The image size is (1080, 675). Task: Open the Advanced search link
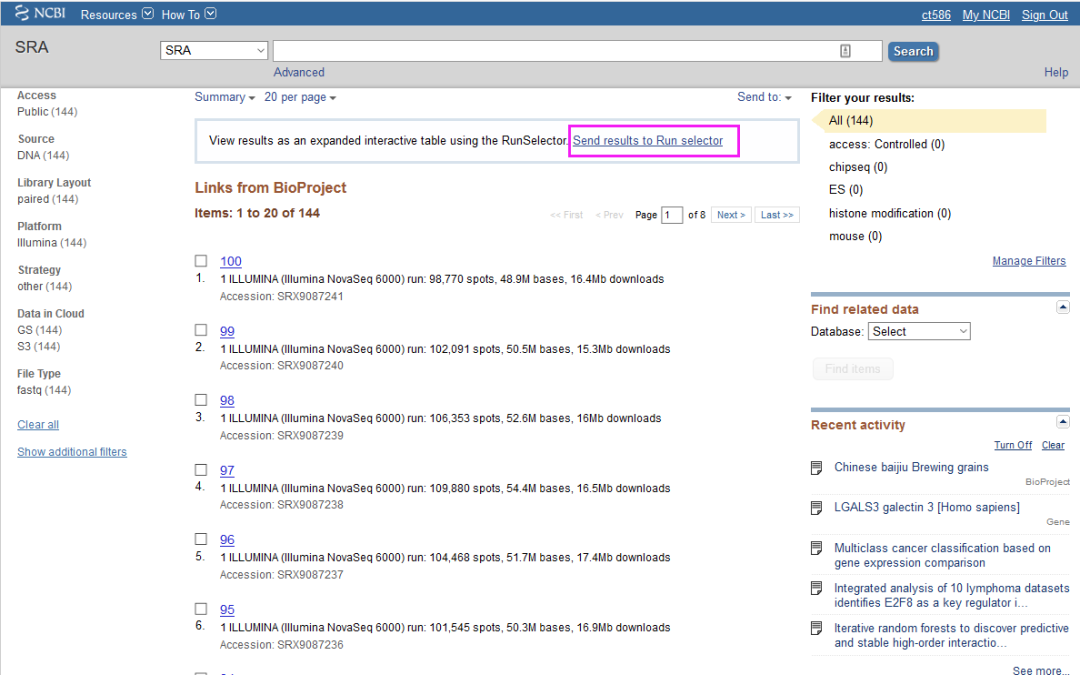[299, 72]
